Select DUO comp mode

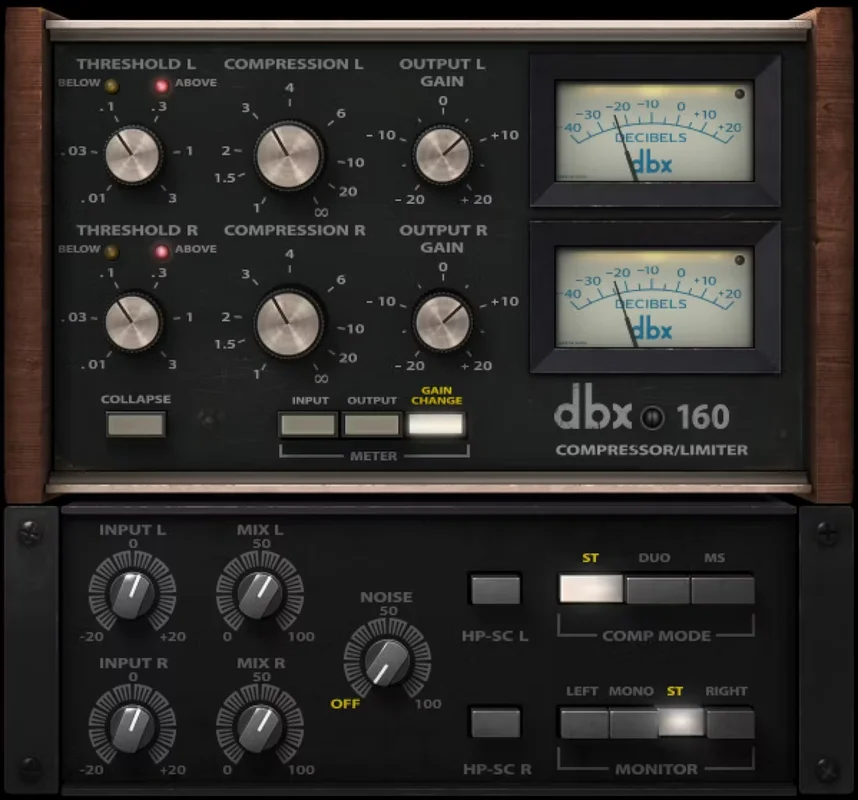pos(657,589)
